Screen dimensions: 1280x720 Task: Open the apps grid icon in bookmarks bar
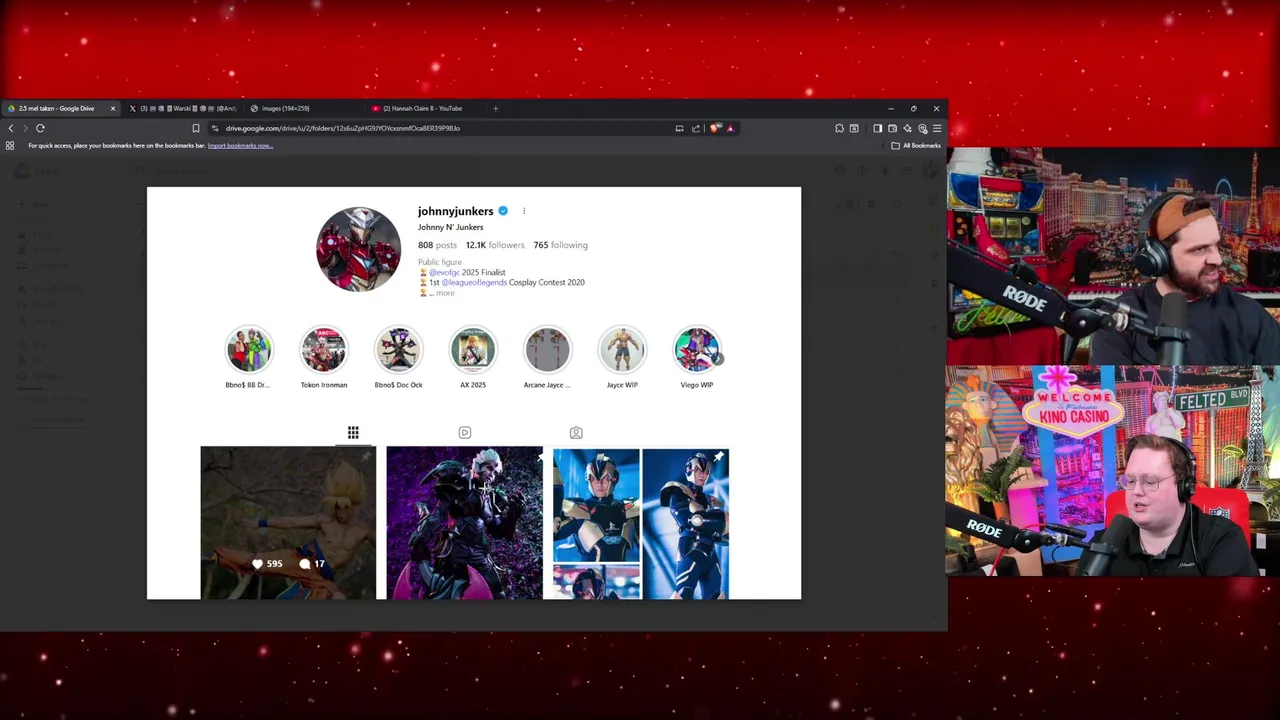point(10,146)
